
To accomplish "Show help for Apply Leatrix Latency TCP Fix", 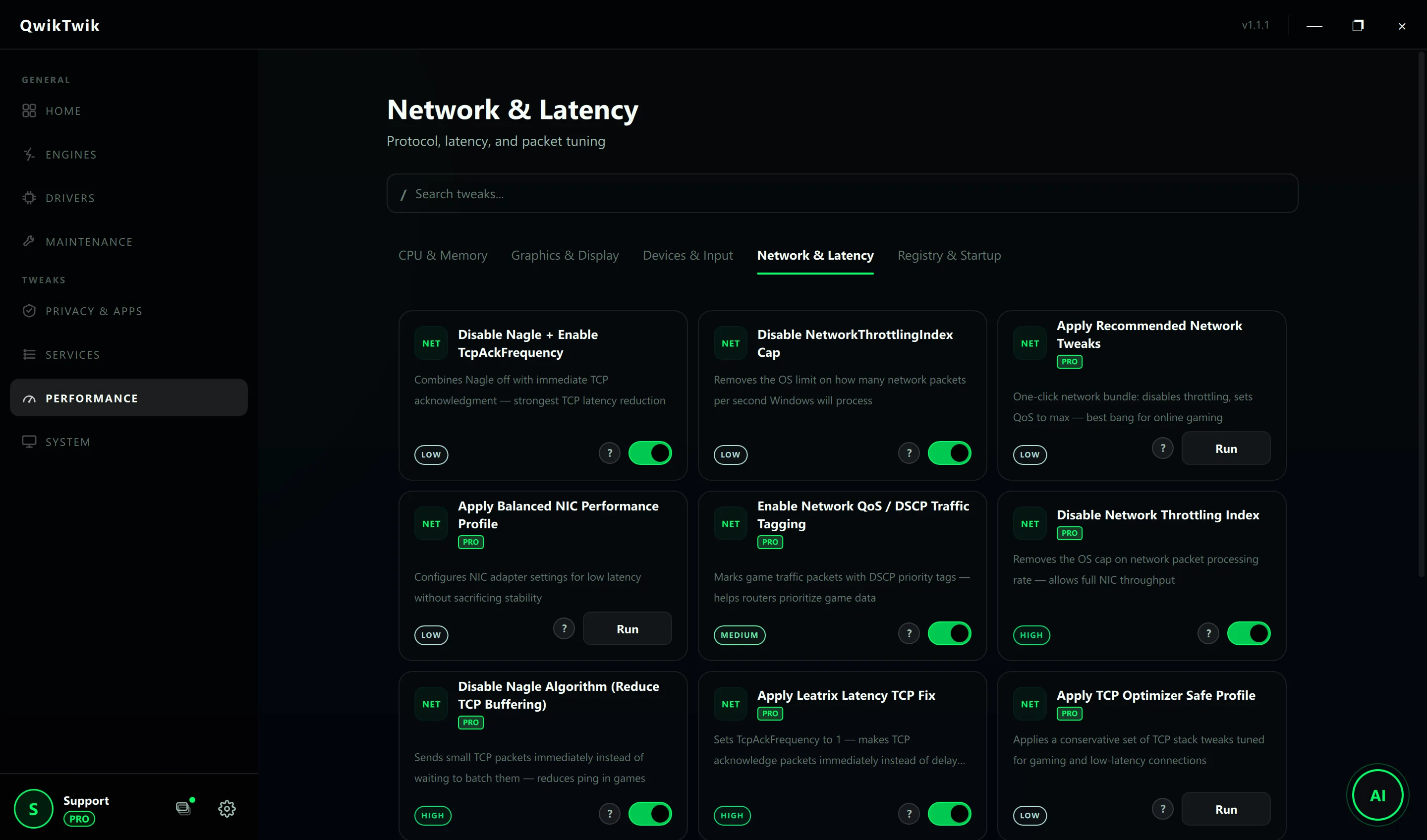I will (909, 813).
